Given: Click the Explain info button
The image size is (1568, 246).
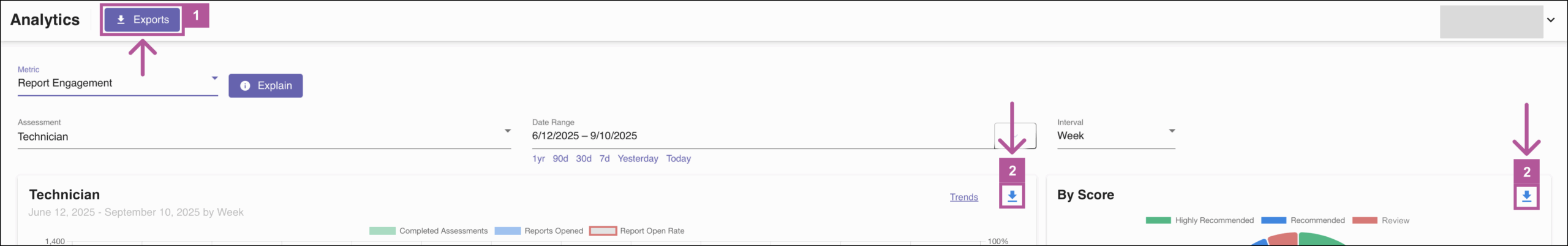Looking at the screenshot, I should pyautogui.click(x=265, y=86).
